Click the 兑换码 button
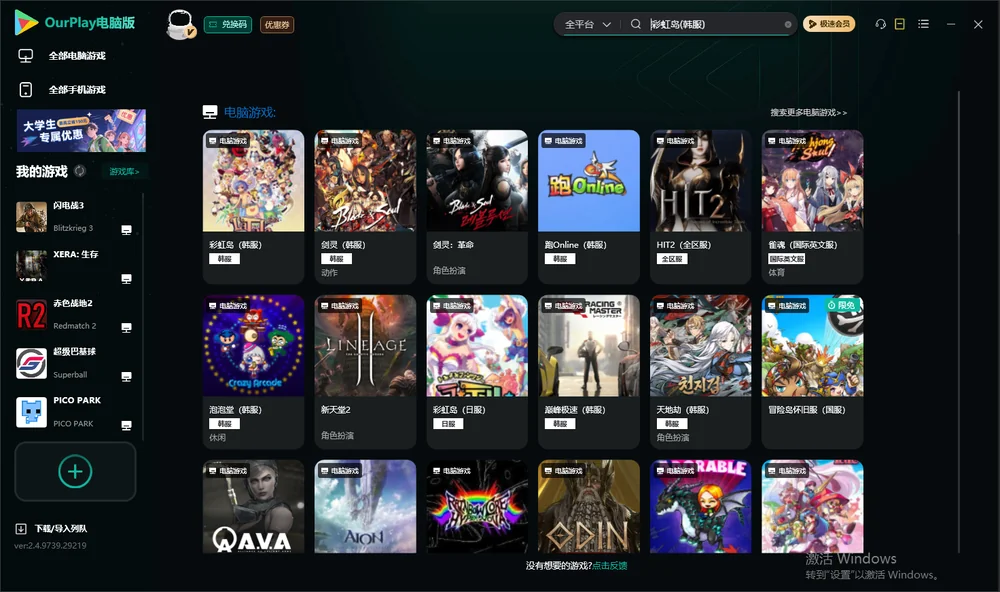 228,25
